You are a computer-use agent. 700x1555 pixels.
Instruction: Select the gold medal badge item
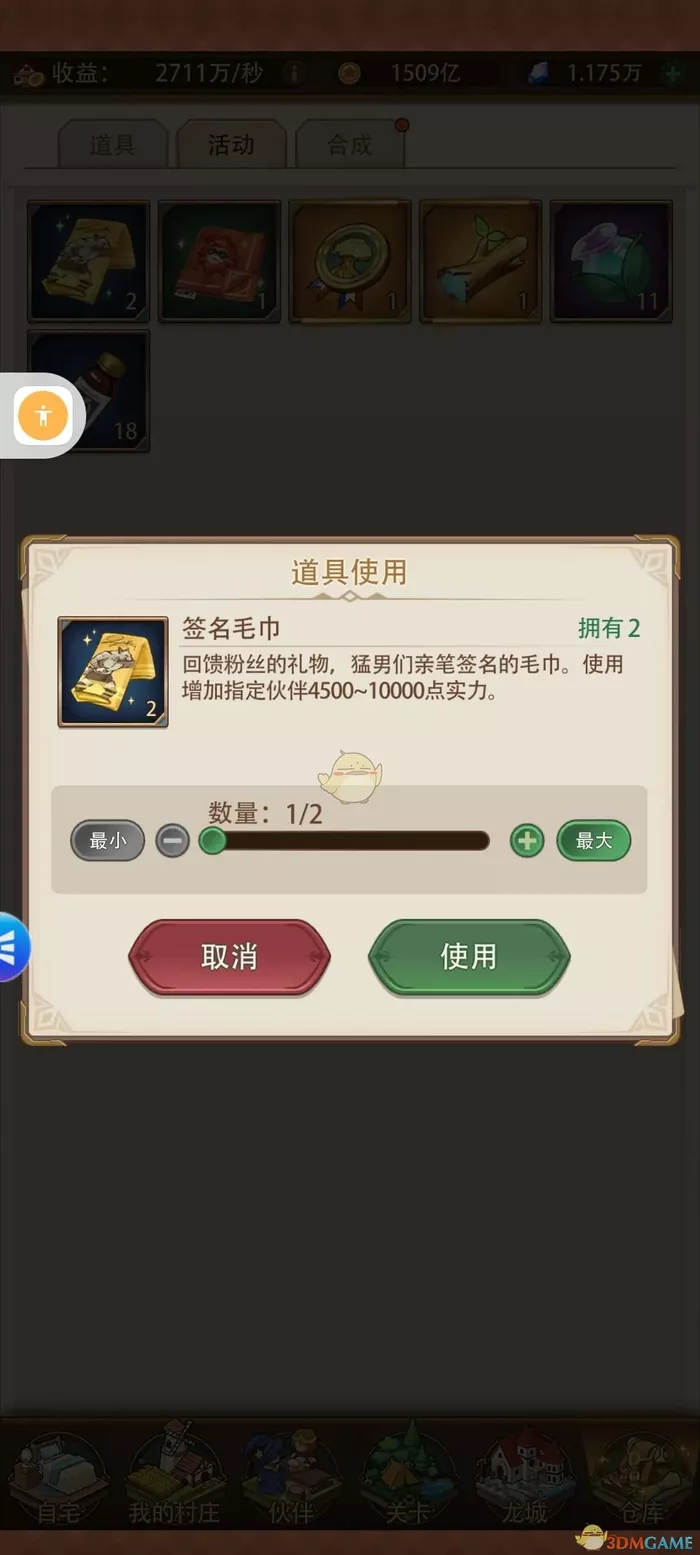pyautogui.click(x=350, y=261)
